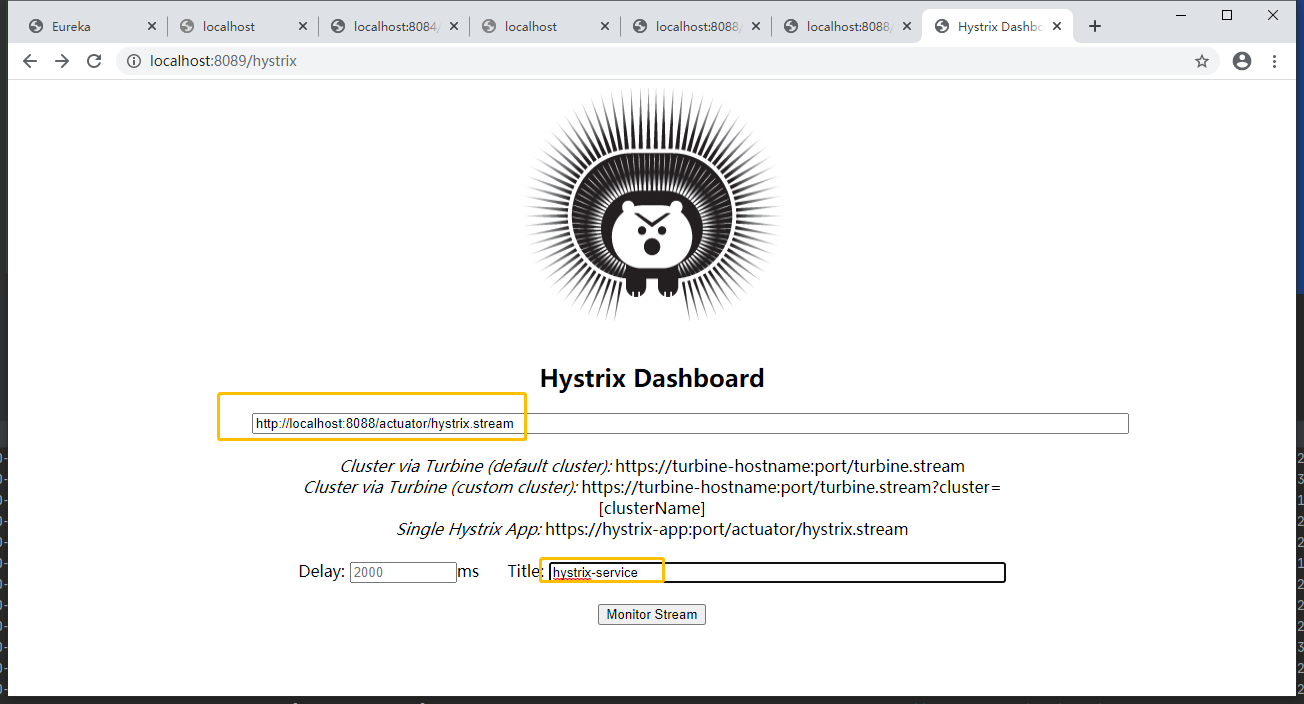
Task: Bookmark this page with the star icon
Action: 1202,61
